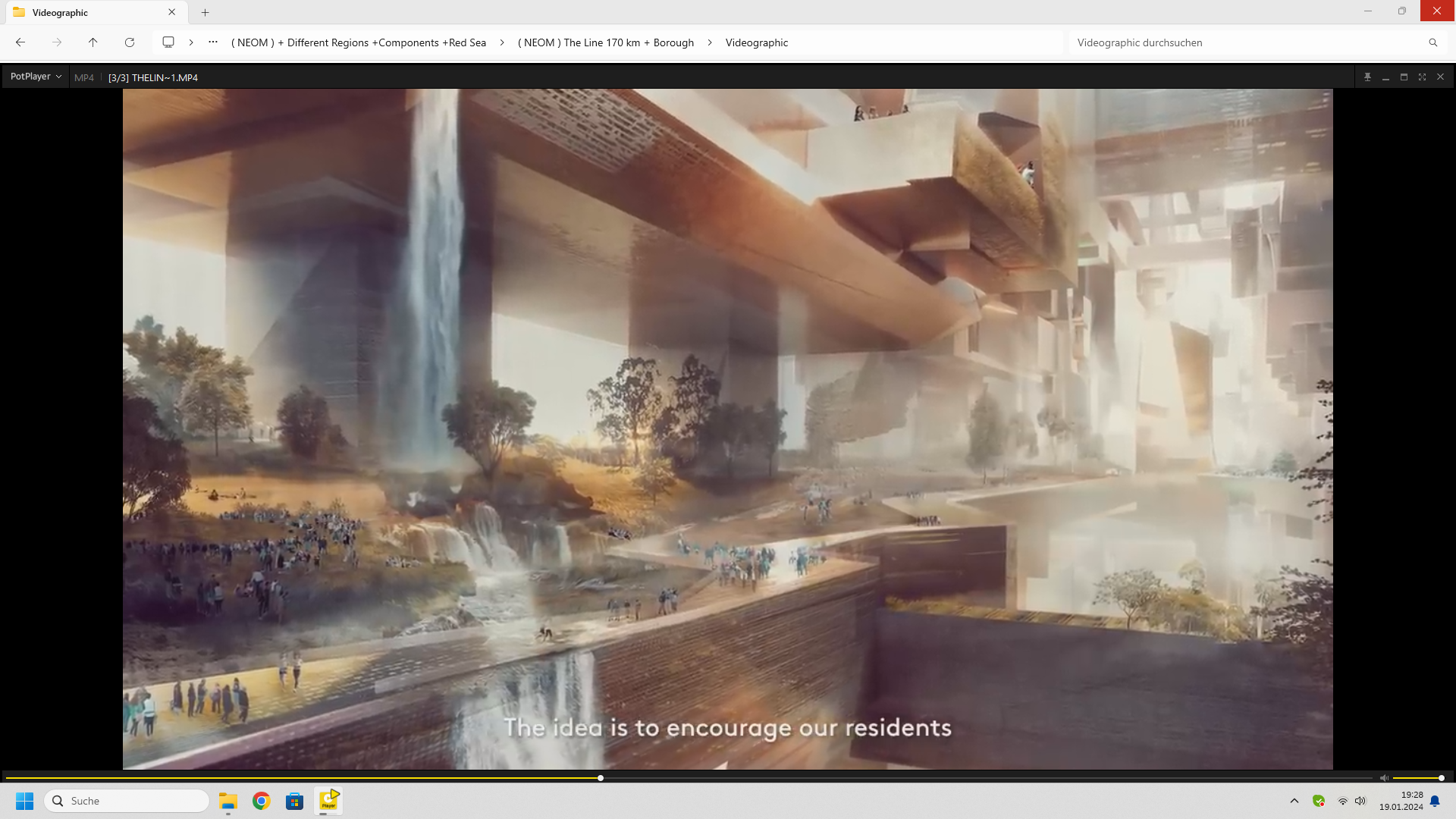Expand chevron after the monitor icon
The width and height of the screenshot is (1456, 819).
(191, 42)
